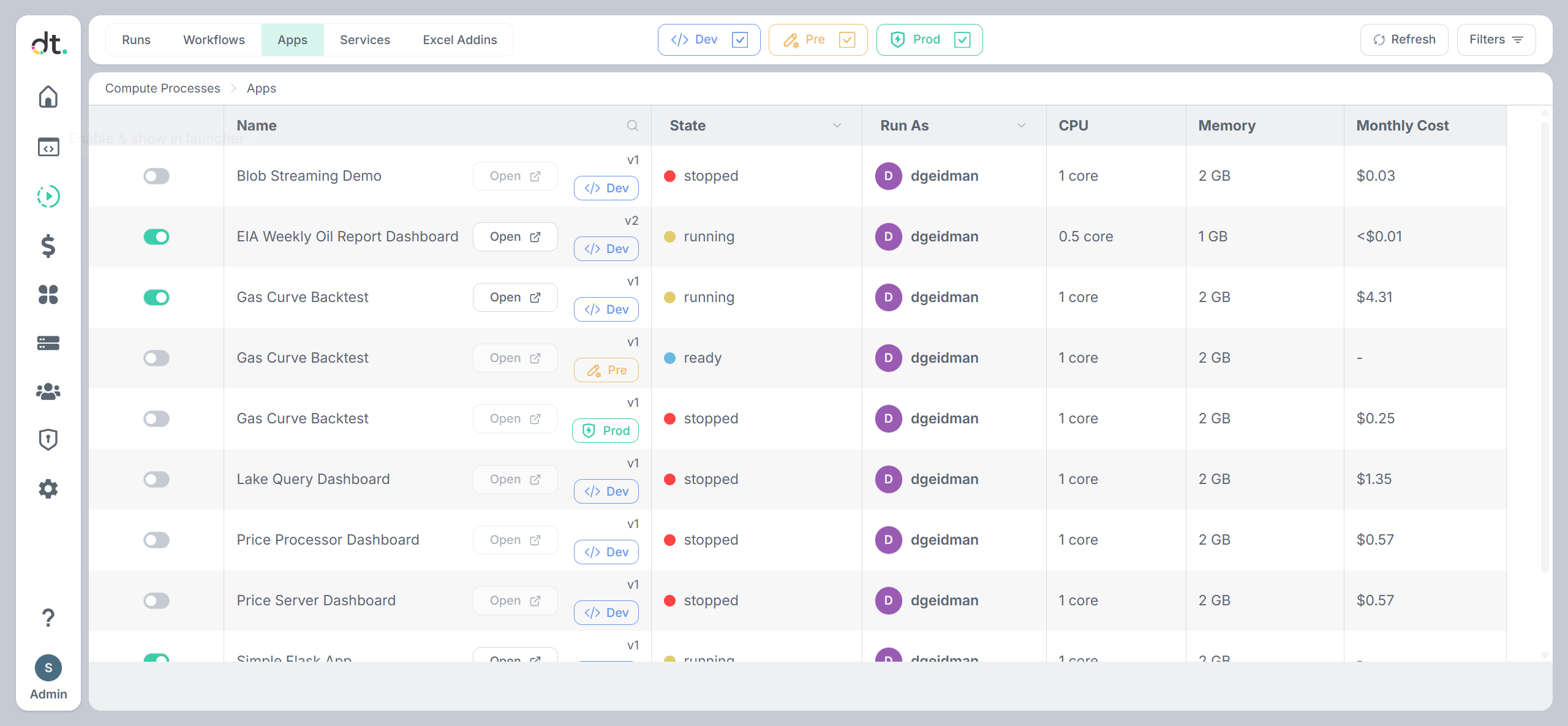This screenshot has height=726, width=1568.
Task: Open the dollar sign billing icon
Action: point(48,246)
